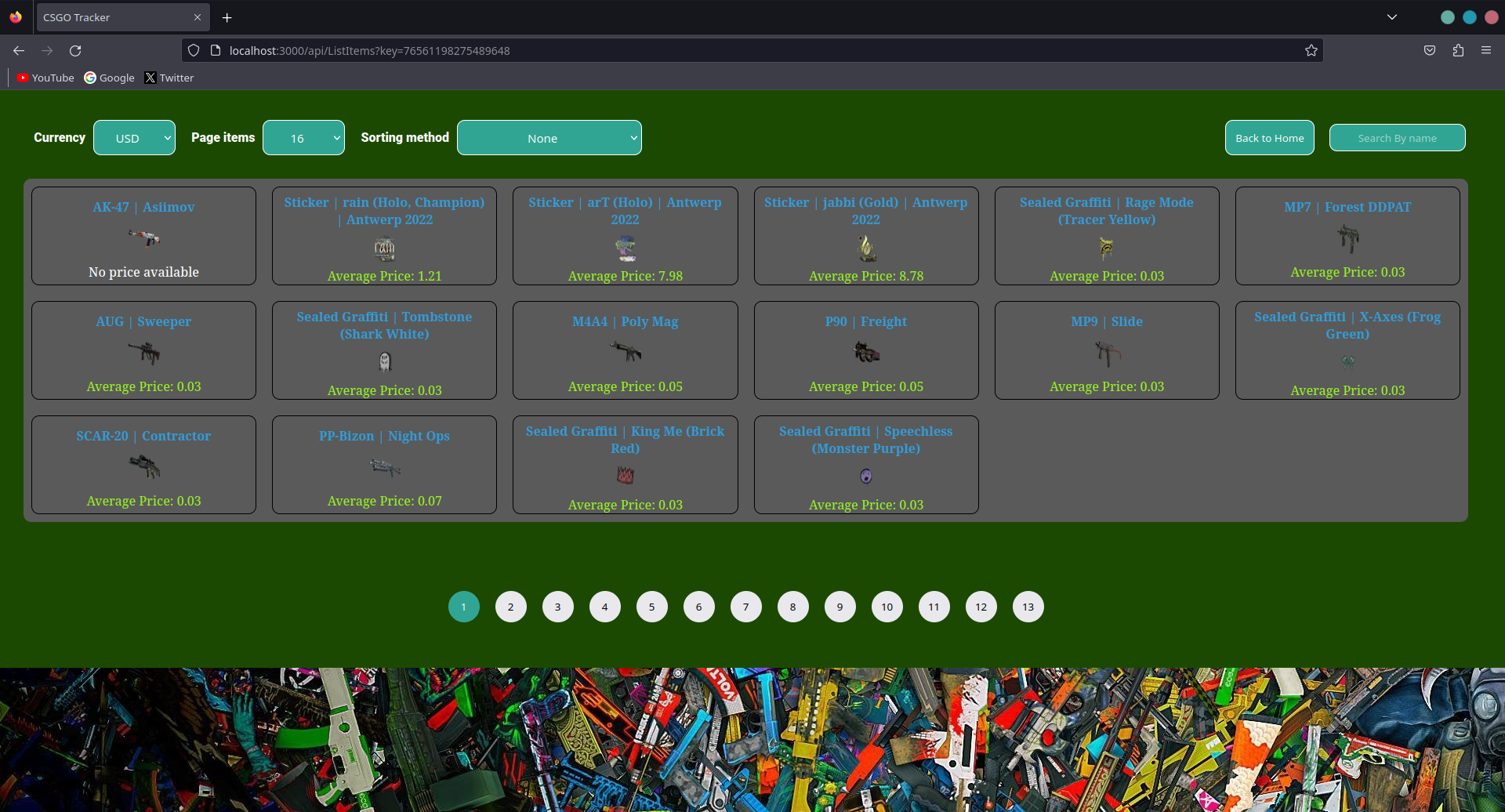Click the tracking protection shield icon
The height and width of the screenshot is (812, 1505).
[x=193, y=50]
